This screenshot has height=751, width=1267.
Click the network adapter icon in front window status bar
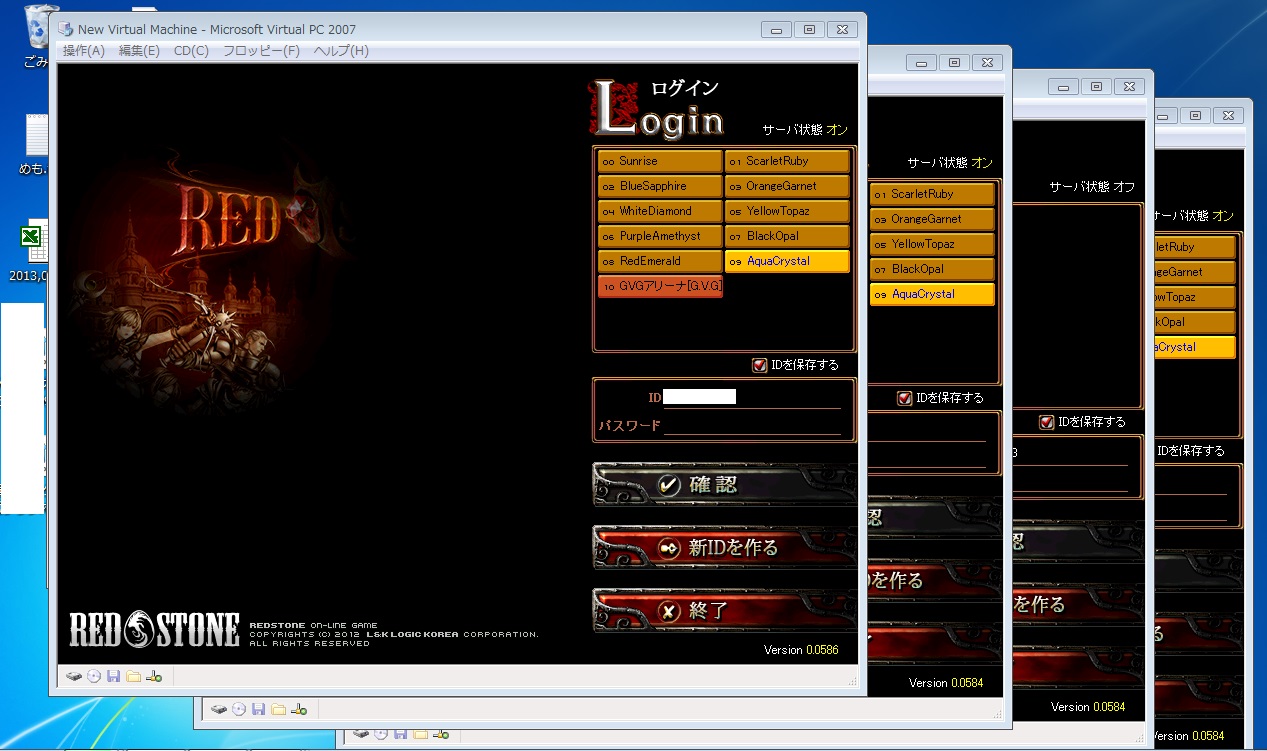coord(153,676)
